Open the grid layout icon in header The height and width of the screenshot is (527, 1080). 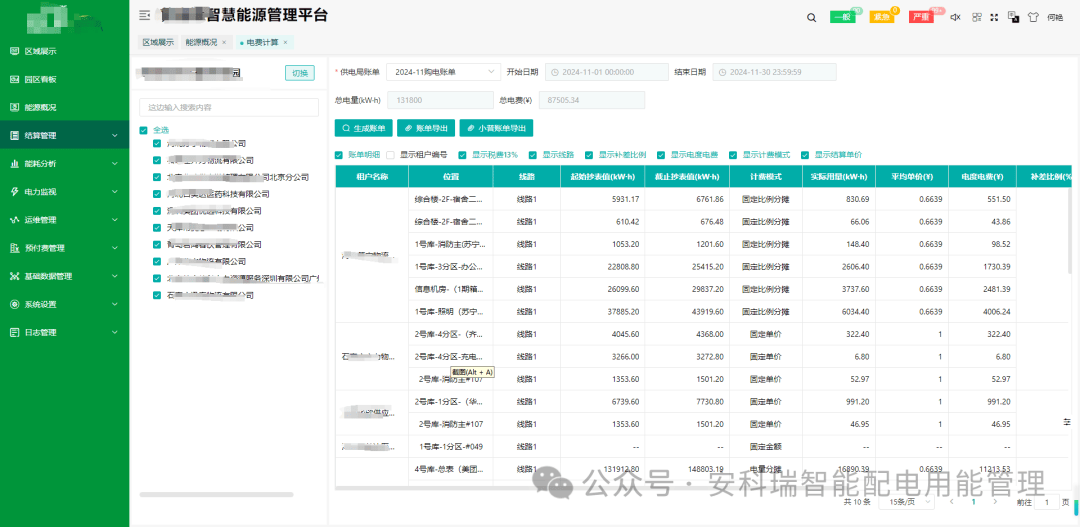coord(976,17)
